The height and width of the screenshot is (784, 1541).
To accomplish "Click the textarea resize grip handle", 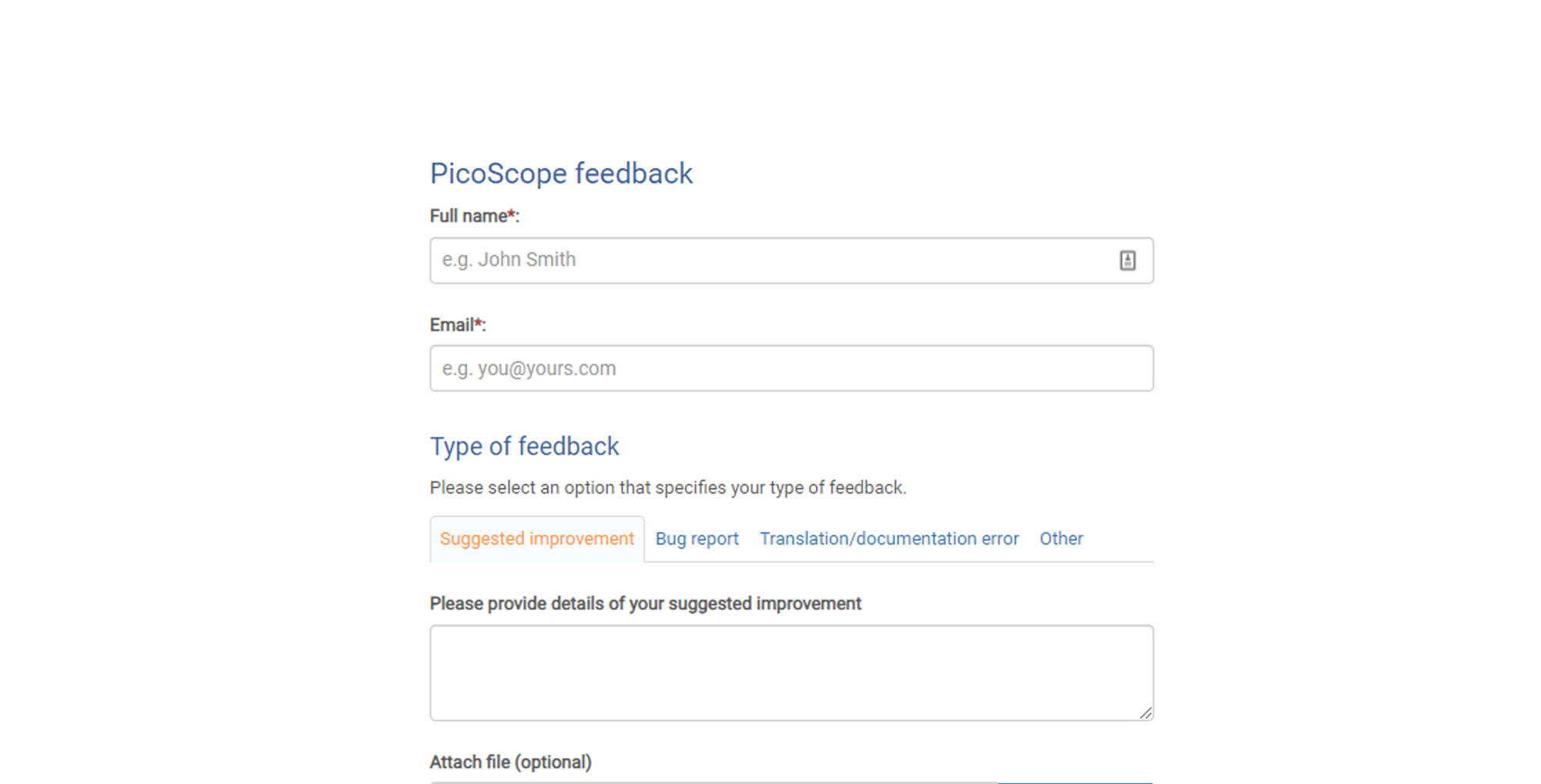I will [1146, 713].
